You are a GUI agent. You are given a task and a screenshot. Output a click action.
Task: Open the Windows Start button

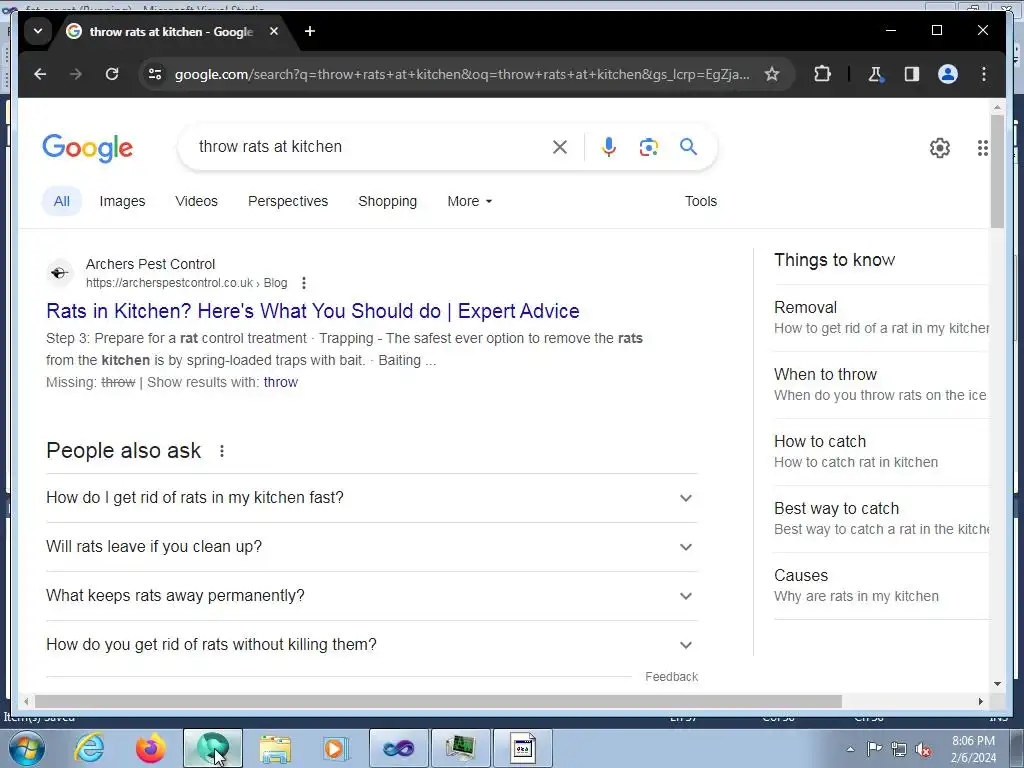(27, 748)
